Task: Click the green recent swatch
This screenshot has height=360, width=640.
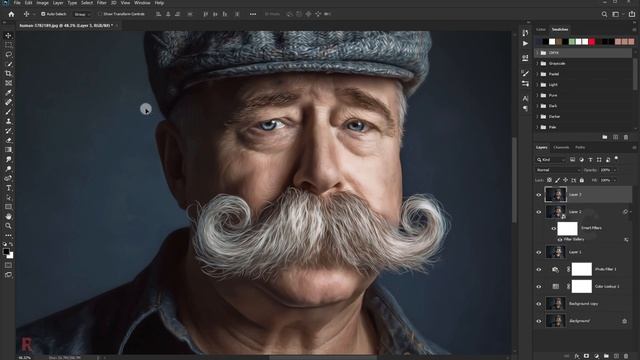Action: click(x=572, y=42)
